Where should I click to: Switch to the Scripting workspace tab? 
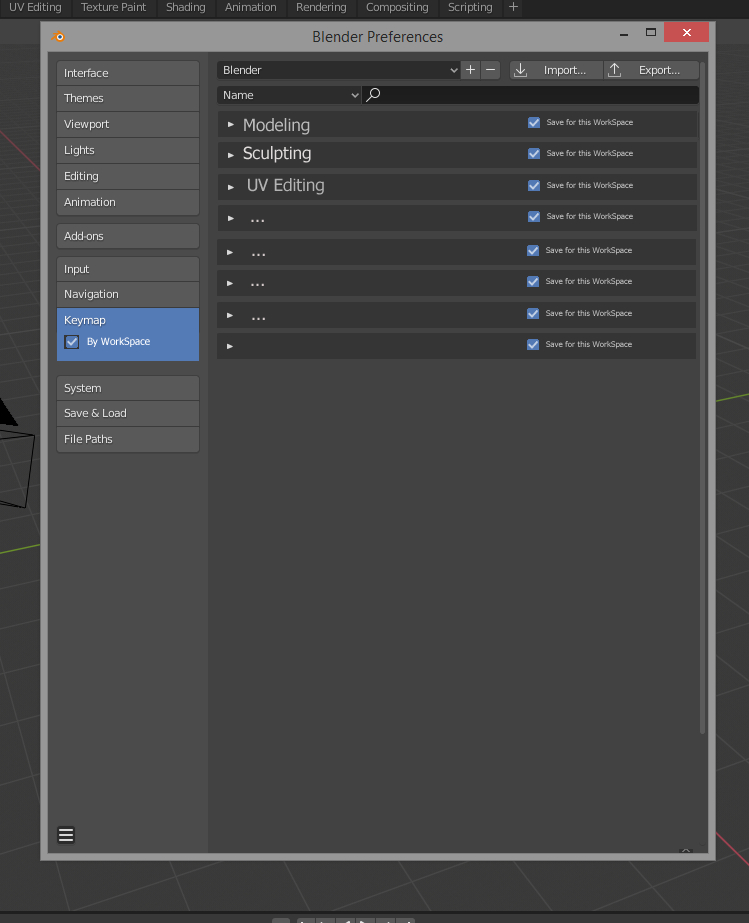pyautogui.click(x=470, y=7)
